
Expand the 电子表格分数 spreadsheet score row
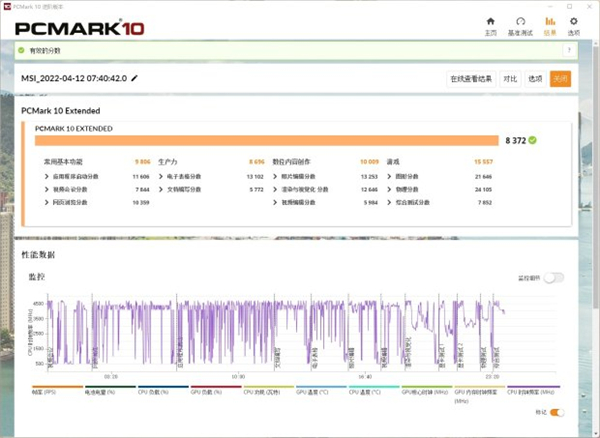click(x=162, y=175)
